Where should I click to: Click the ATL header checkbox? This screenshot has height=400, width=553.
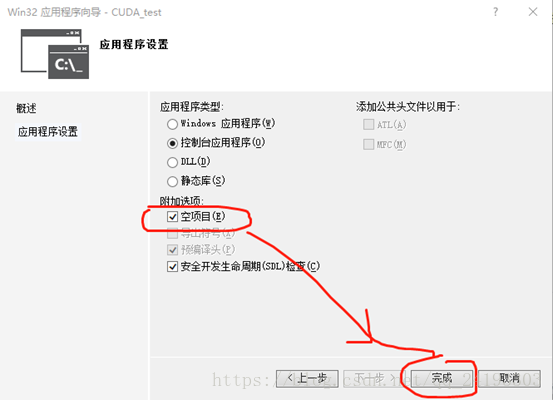369,124
